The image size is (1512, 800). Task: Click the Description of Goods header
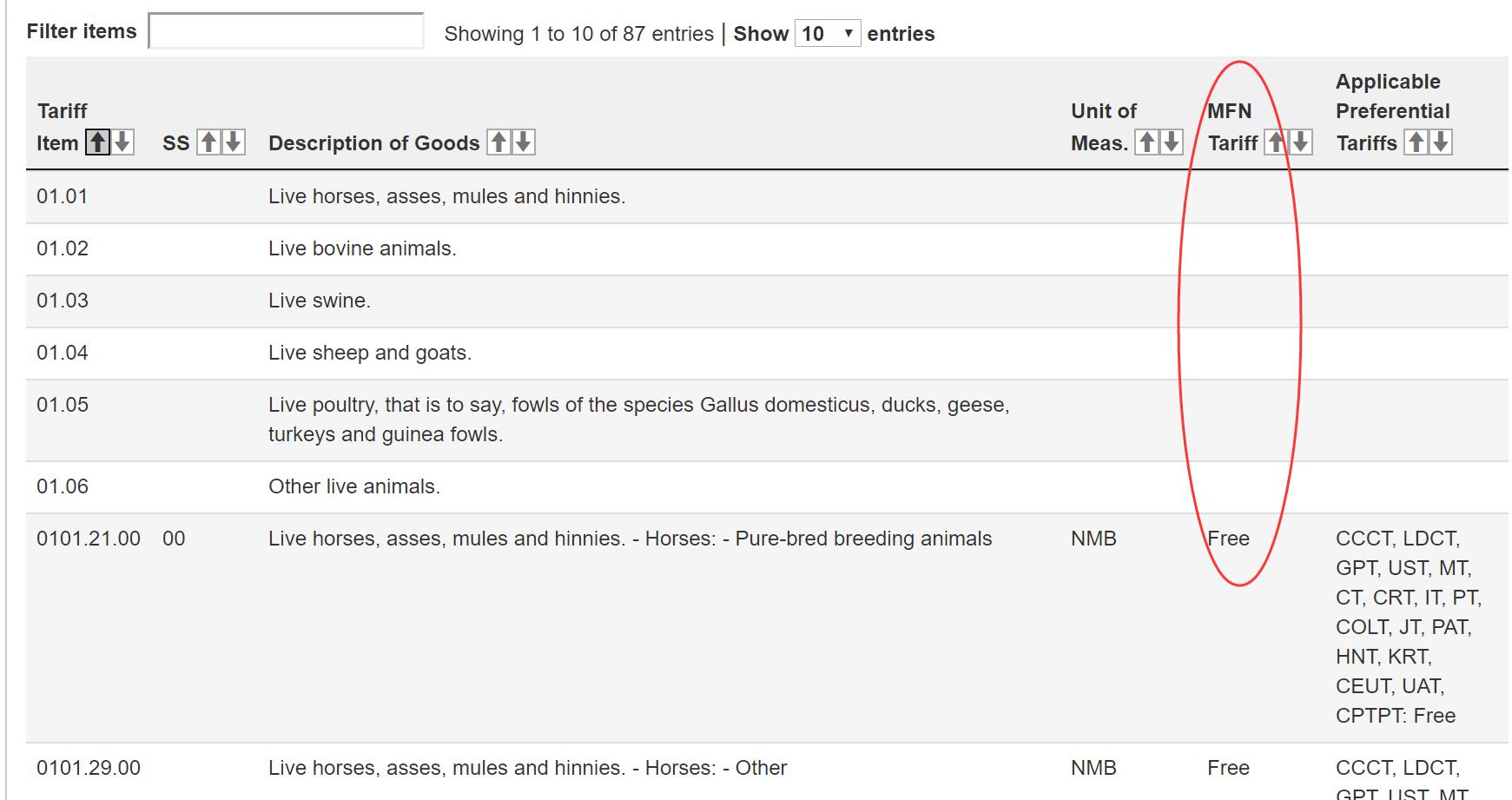tap(373, 143)
